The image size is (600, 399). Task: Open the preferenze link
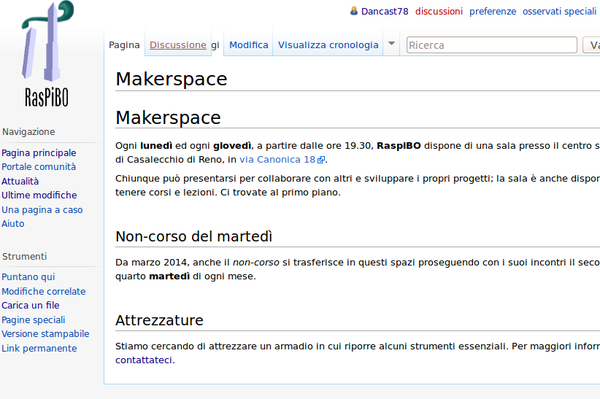(492, 12)
